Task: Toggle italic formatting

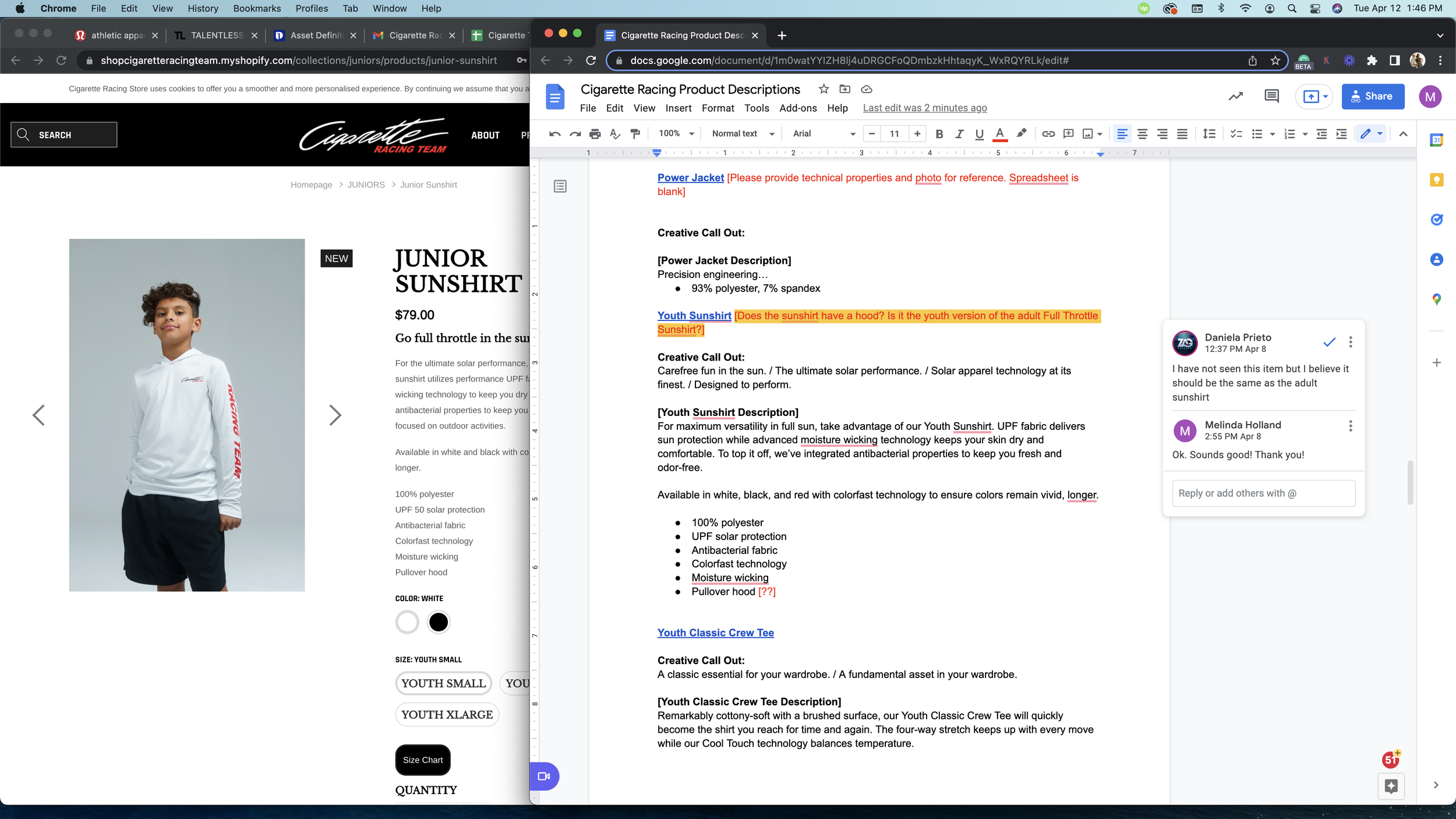Action: pyautogui.click(x=959, y=134)
